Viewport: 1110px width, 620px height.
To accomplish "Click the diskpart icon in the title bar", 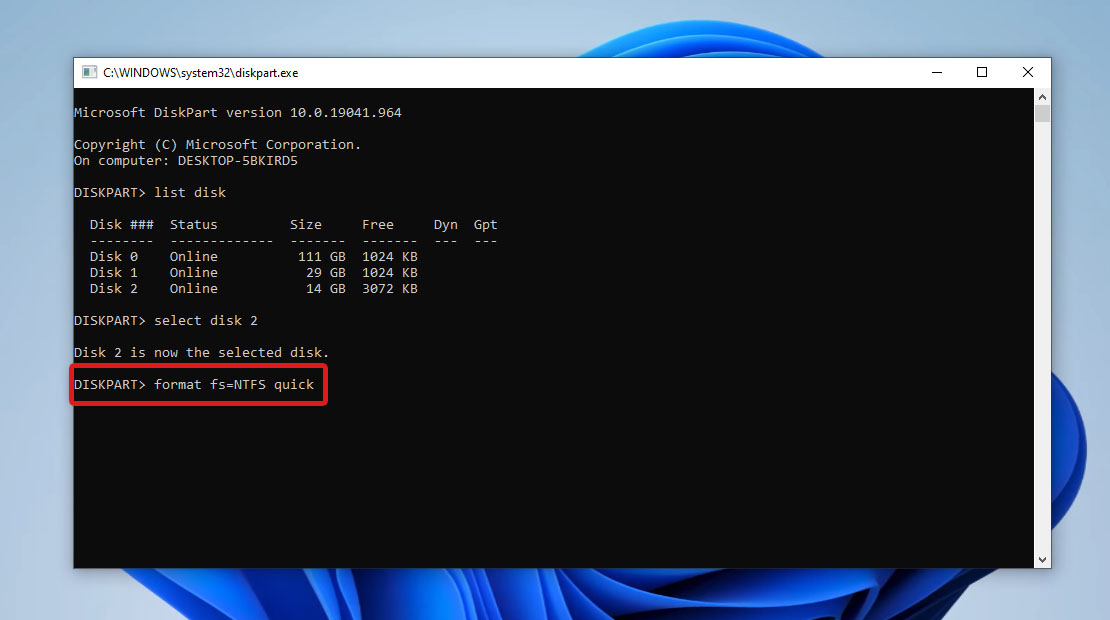I will (89, 72).
